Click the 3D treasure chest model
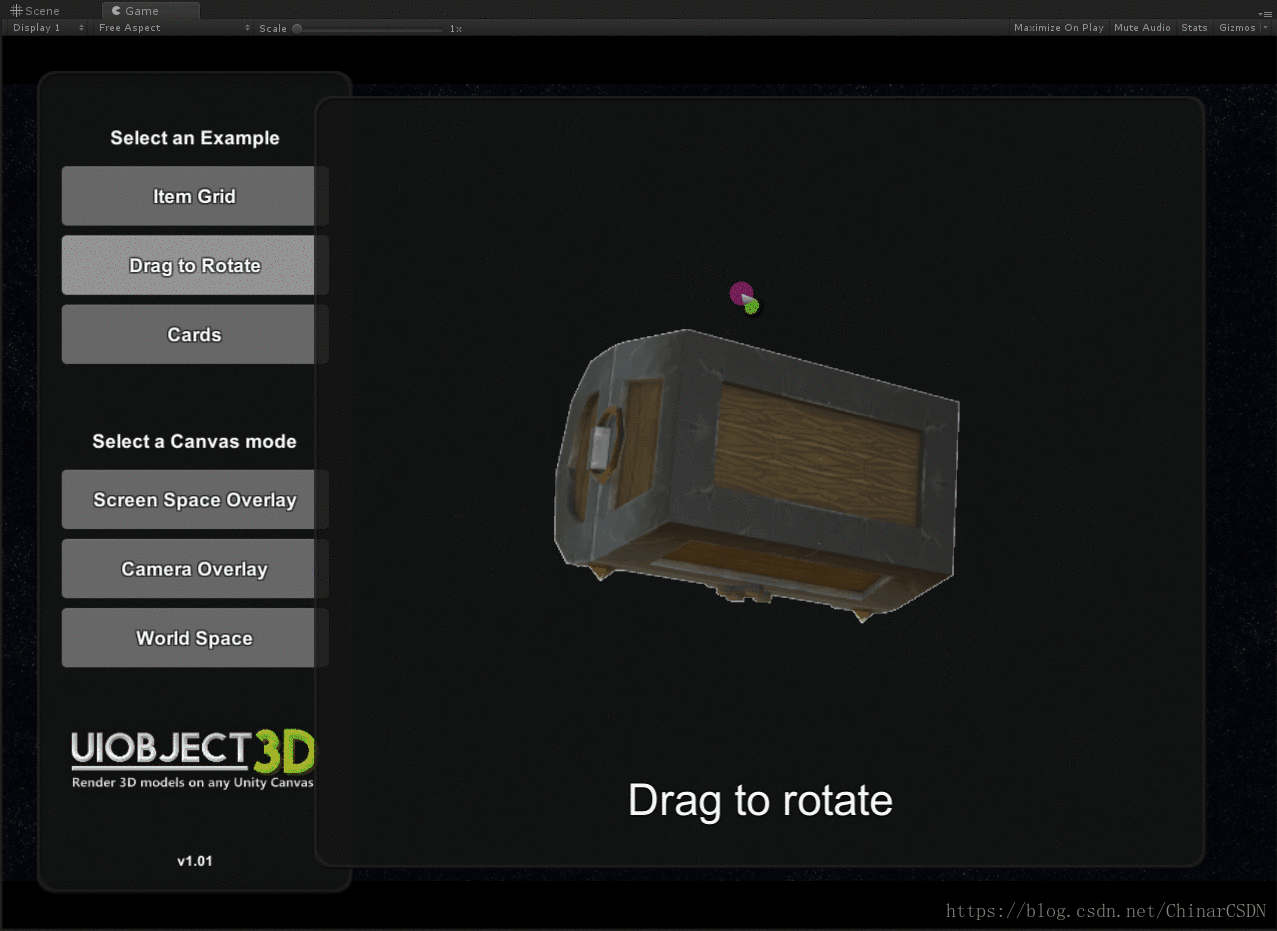 click(756, 475)
